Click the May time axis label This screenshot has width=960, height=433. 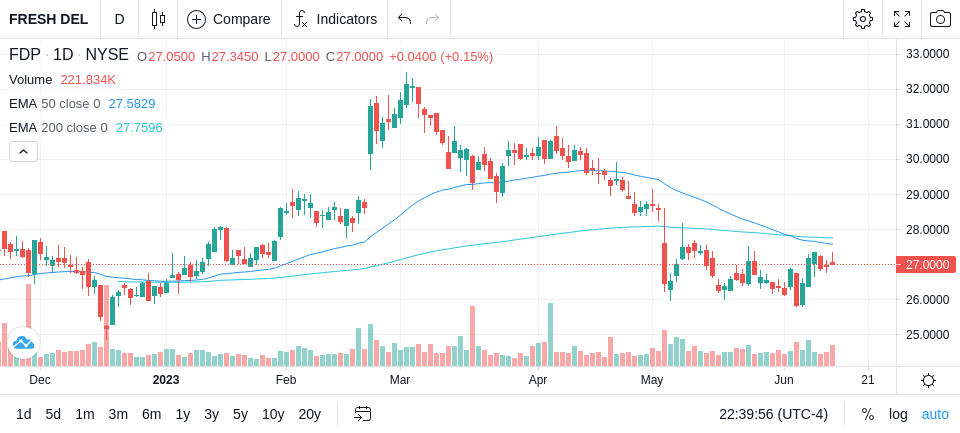(x=652, y=380)
